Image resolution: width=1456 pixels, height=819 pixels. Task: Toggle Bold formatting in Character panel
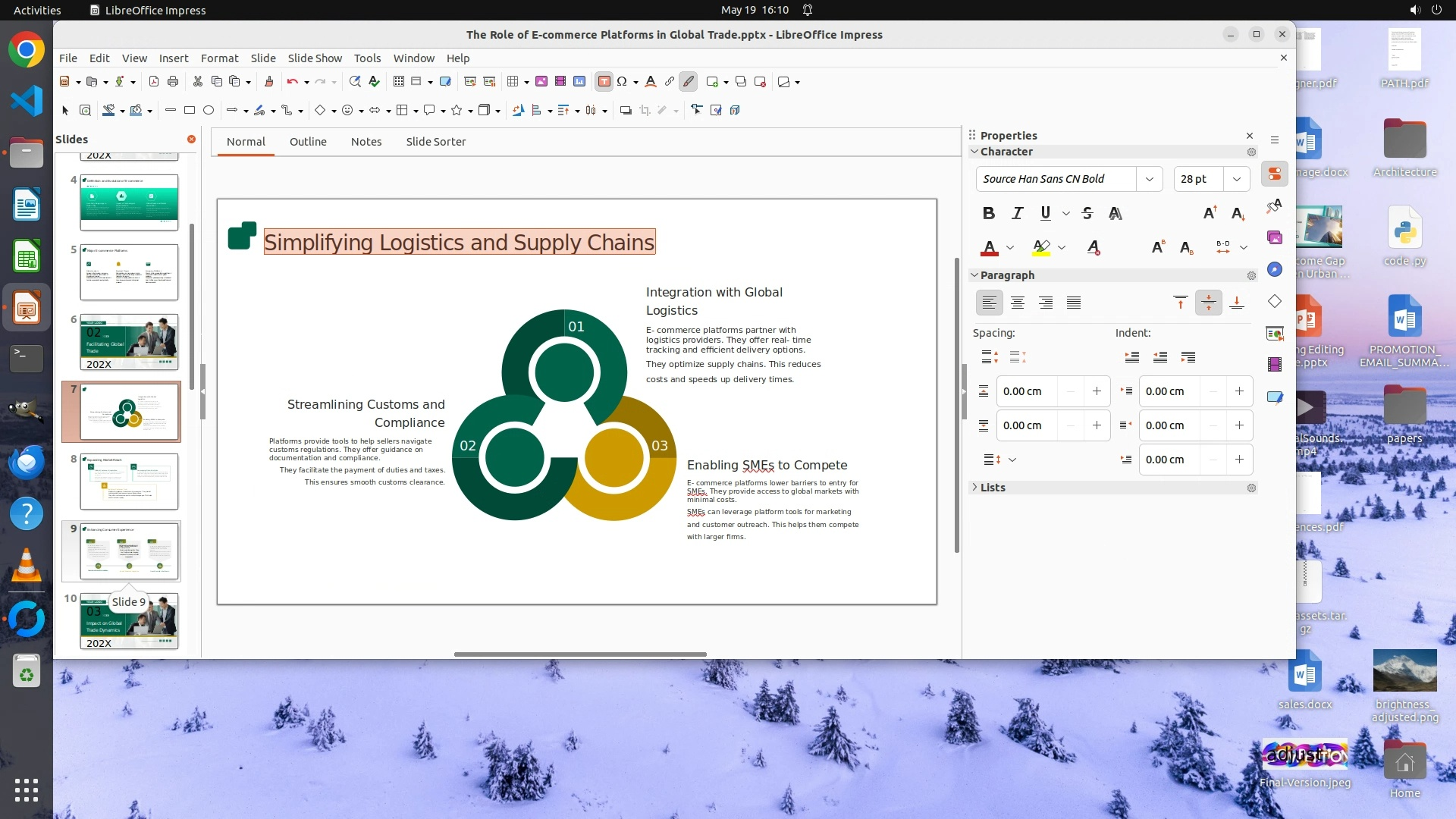point(988,214)
